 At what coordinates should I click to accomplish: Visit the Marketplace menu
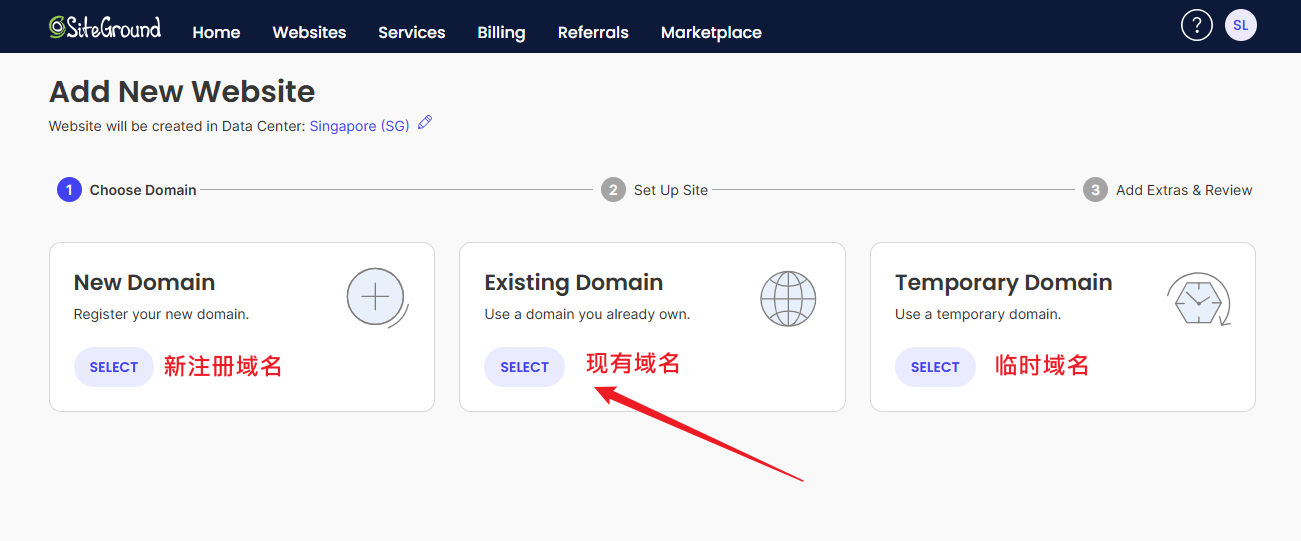711,32
